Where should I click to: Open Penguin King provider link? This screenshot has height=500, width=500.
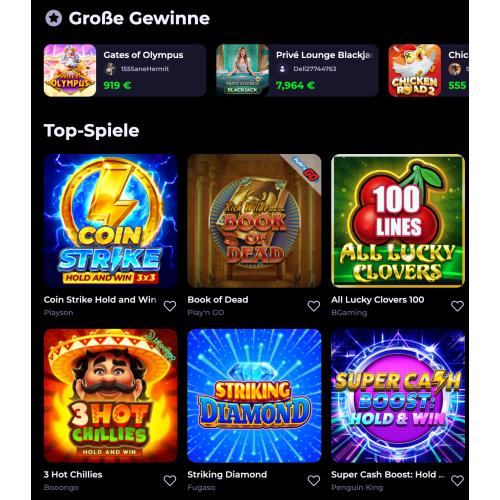(357, 487)
